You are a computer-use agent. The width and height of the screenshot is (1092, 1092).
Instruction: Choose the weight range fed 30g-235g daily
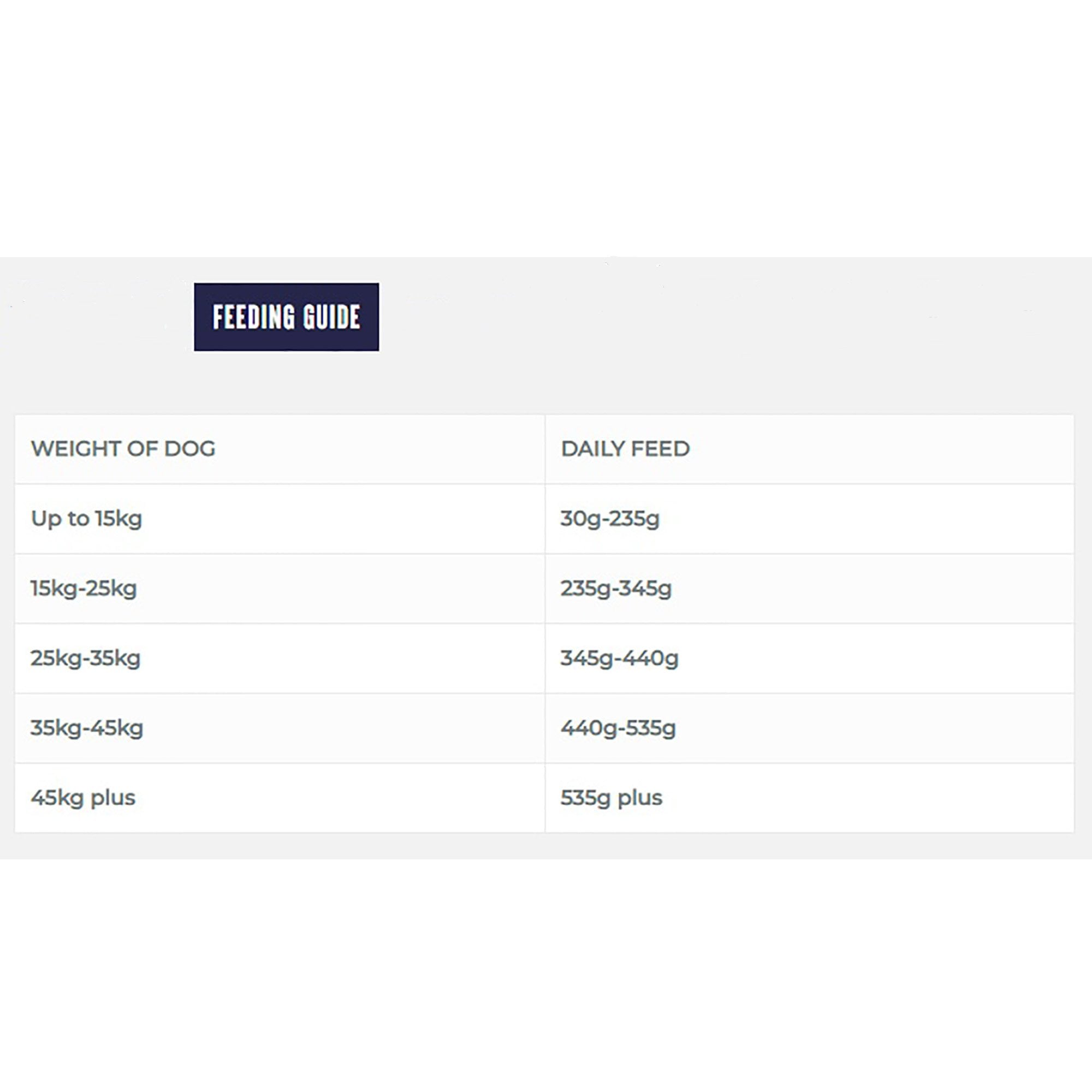[86, 519]
